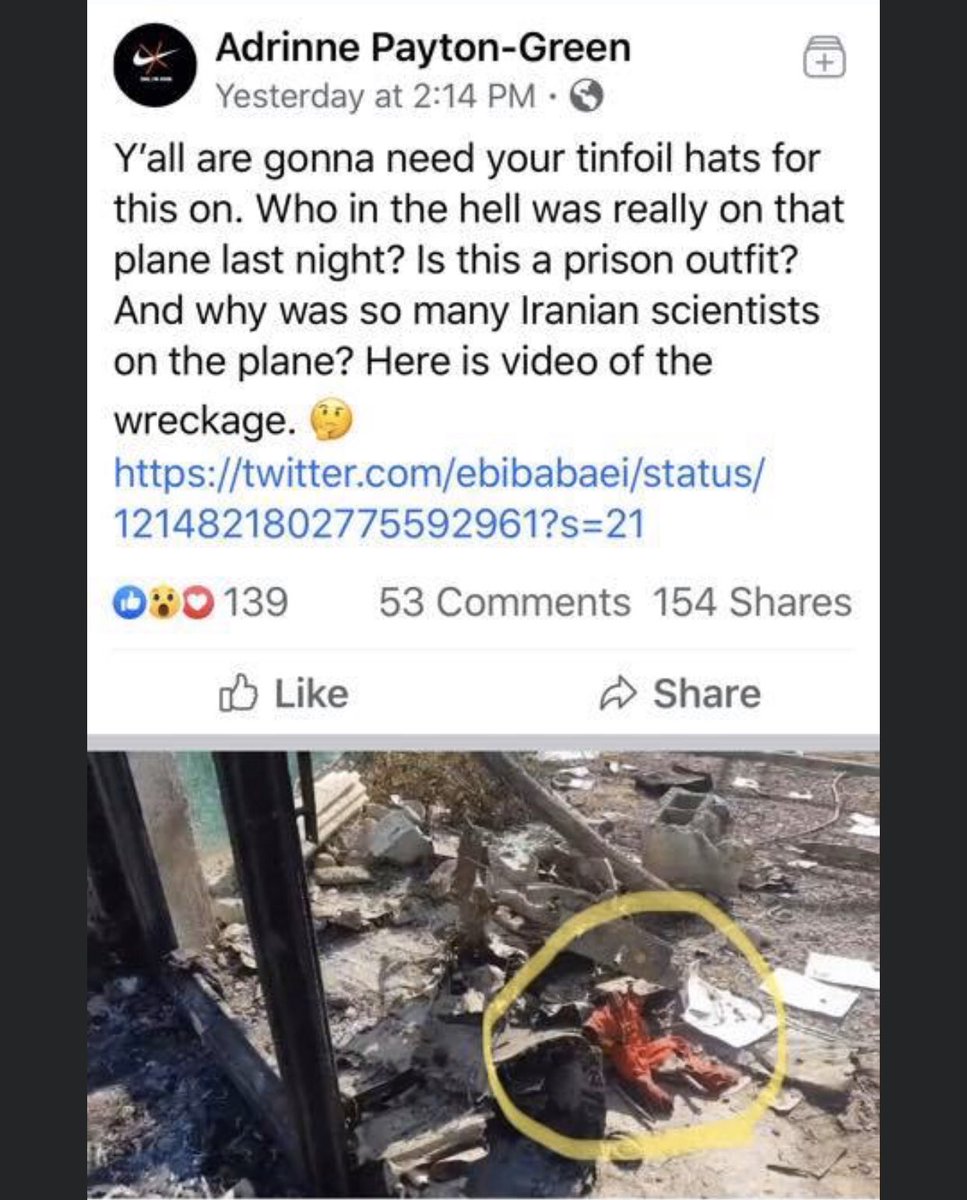View the 154 Shares list

click(x=752, y=603)
